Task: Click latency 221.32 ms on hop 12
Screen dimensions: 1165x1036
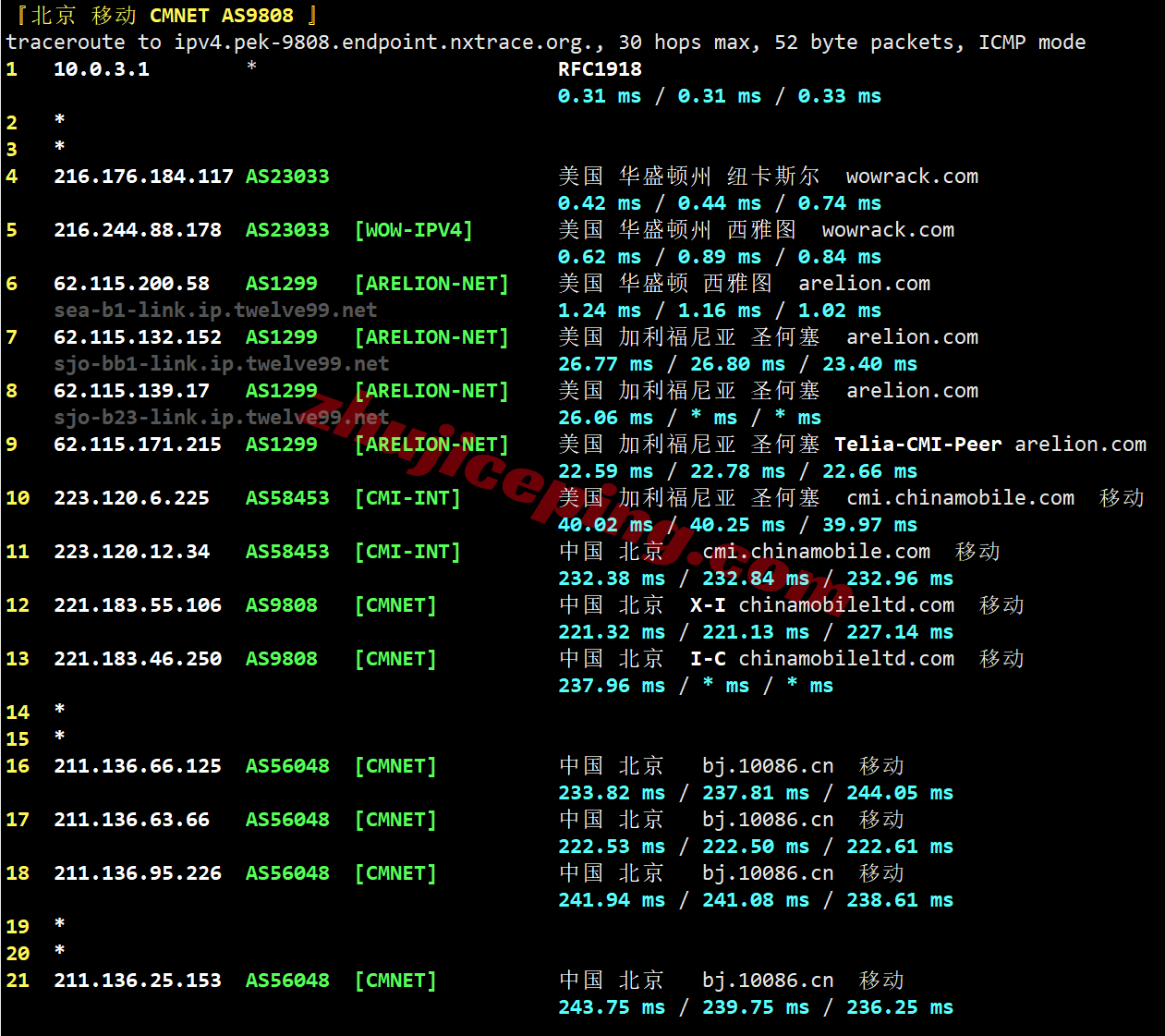Action: [x=612, y=632]
